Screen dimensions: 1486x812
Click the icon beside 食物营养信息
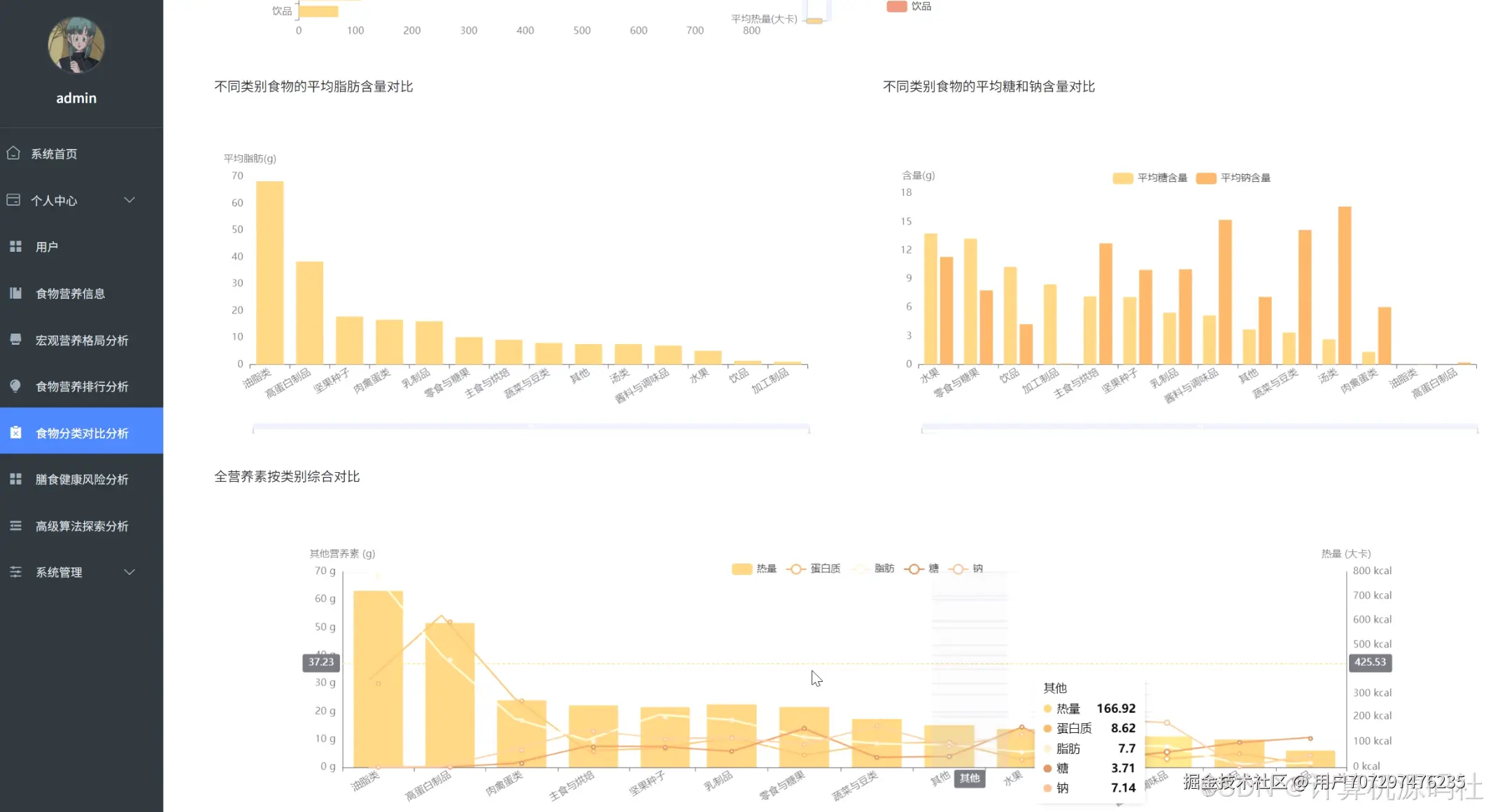15,293
